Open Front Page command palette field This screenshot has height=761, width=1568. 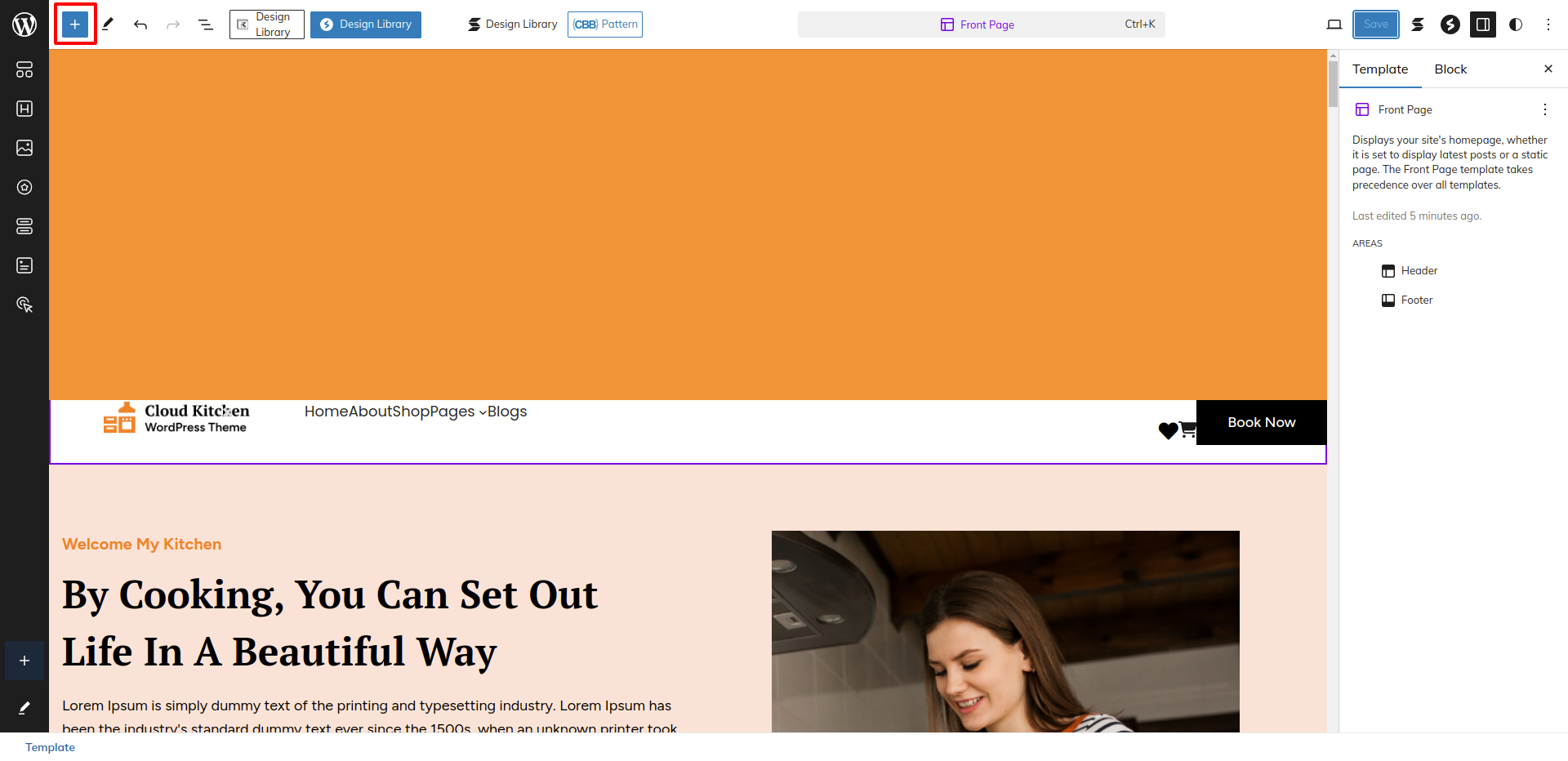point(981,24)
